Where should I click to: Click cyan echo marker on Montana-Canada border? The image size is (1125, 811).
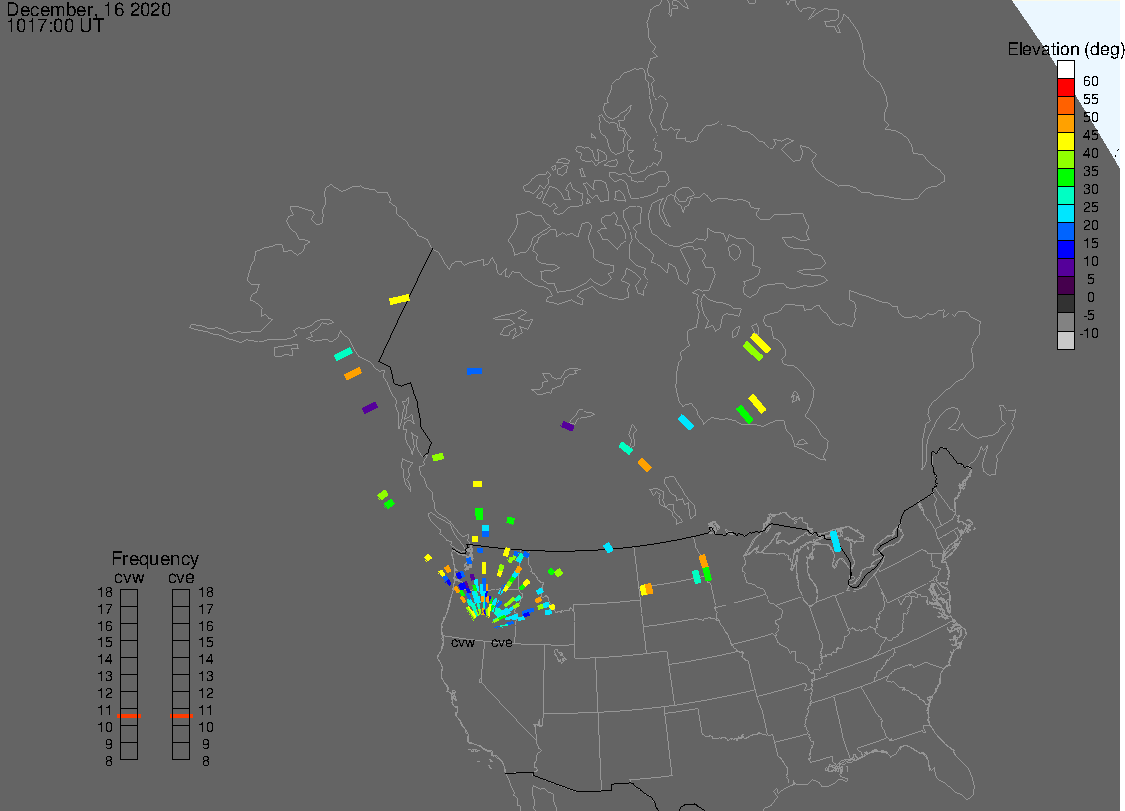tap(608, 548)
